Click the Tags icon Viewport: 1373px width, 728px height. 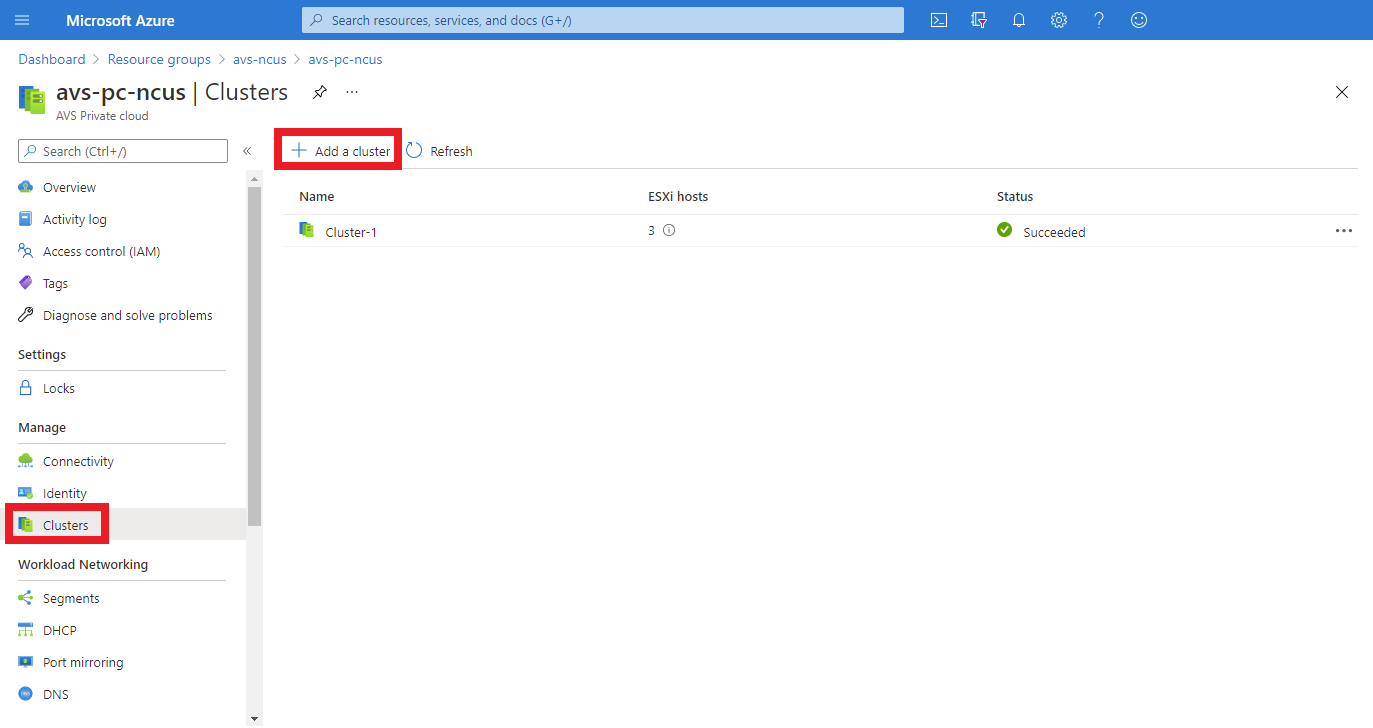[26, 283]
